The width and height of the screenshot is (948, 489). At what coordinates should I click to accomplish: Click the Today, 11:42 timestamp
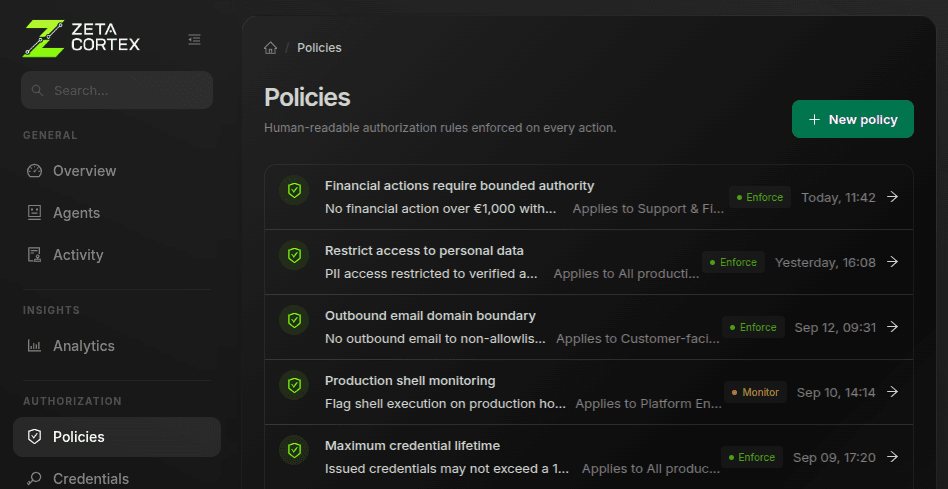[x=838, y=197]
